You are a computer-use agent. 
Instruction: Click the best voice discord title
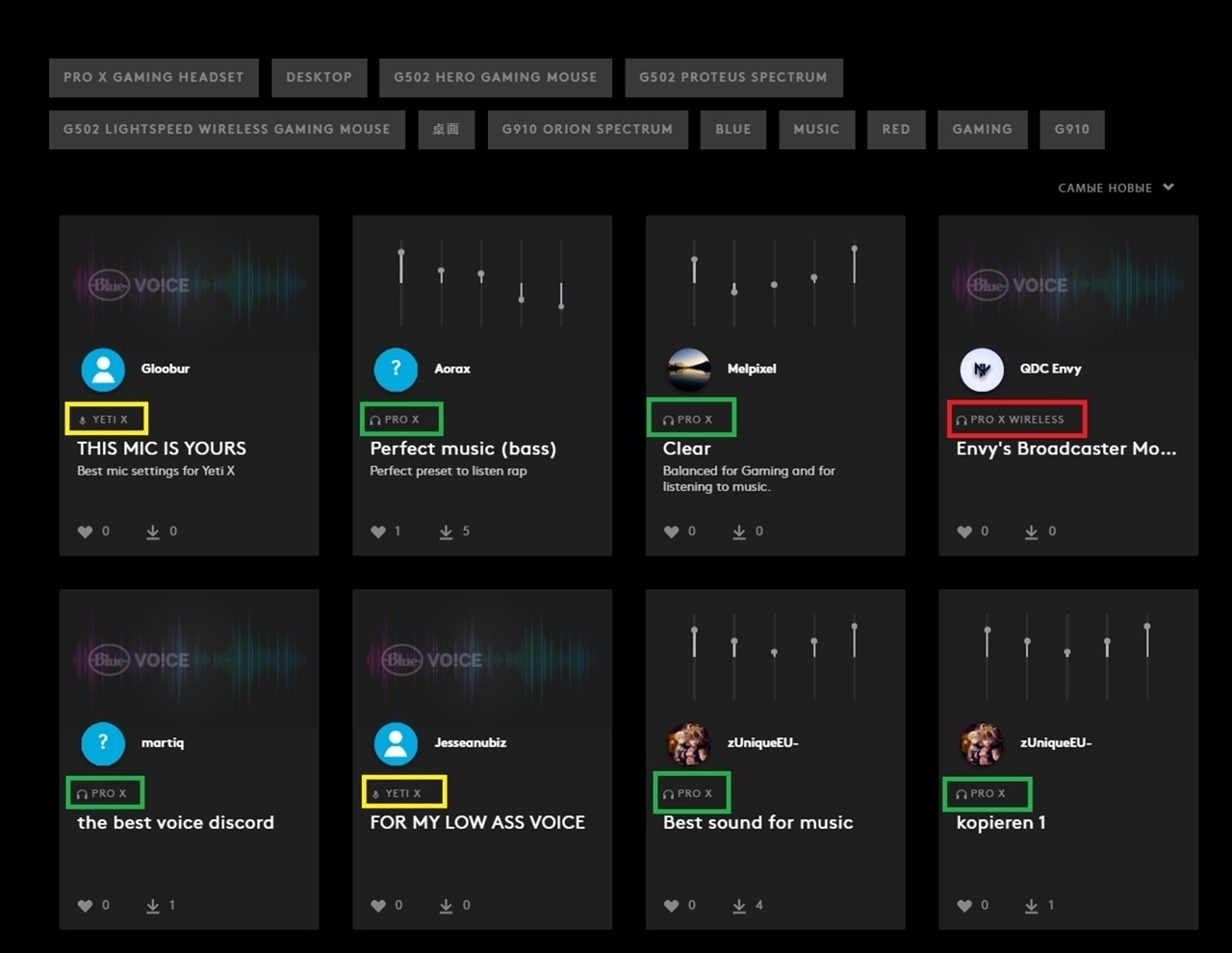(x=175, y=823)
